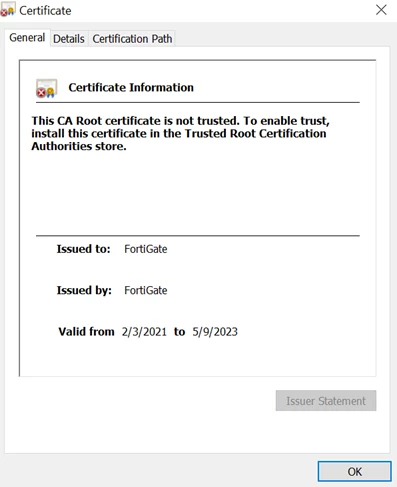This screenshot has height=487, width=397.
Task: Click the certificate icon in the title bar
Action: pyautogui.click(x=8, y=10)
